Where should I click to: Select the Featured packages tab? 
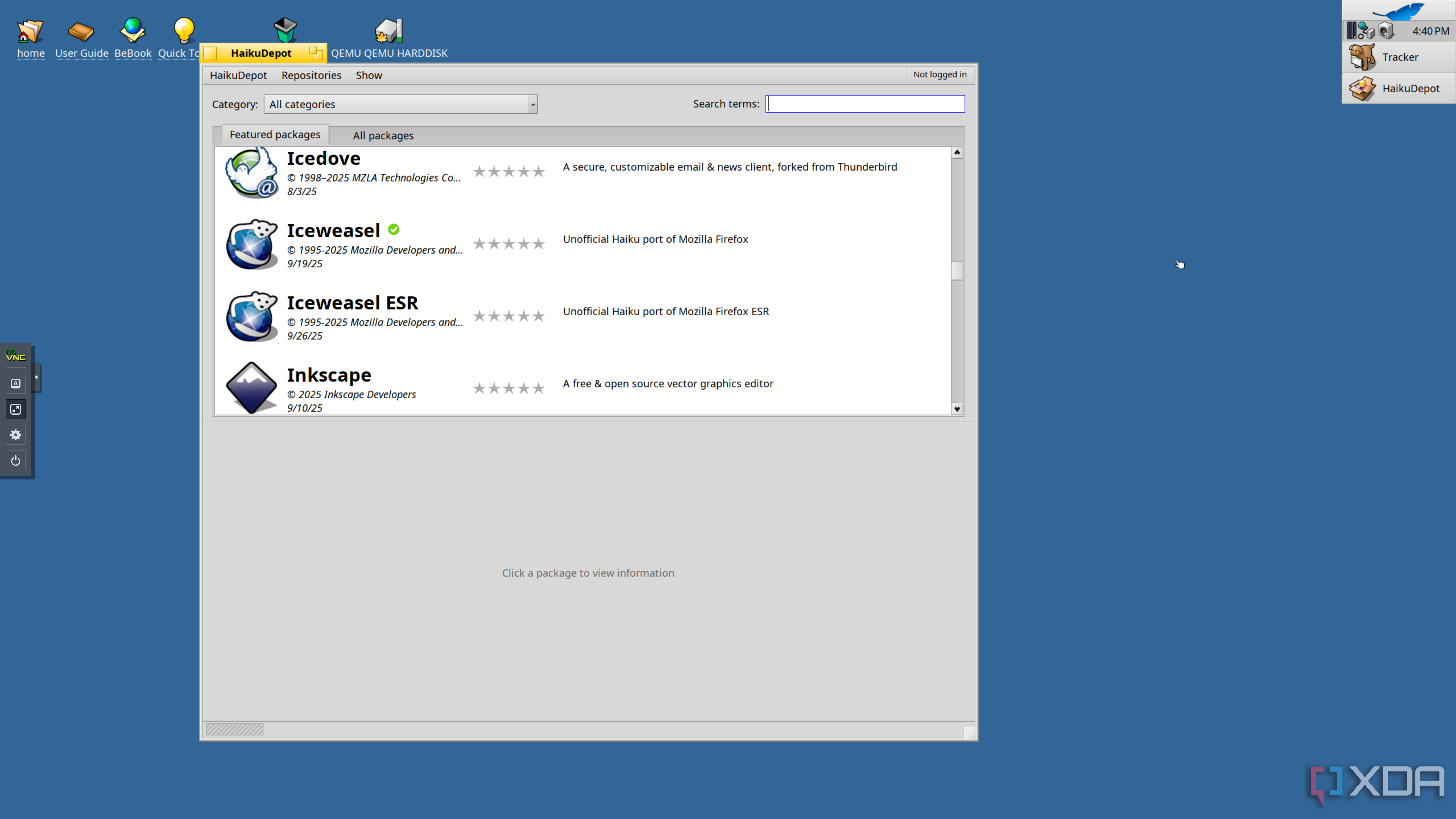[x=275, y=135]
